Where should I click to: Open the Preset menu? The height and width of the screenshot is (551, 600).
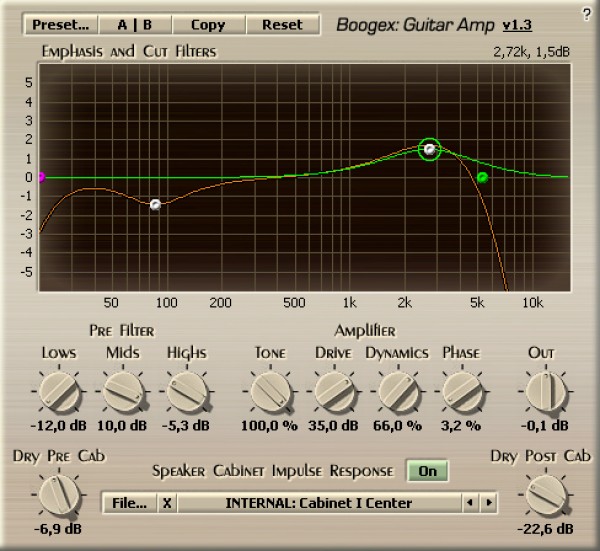61,24
